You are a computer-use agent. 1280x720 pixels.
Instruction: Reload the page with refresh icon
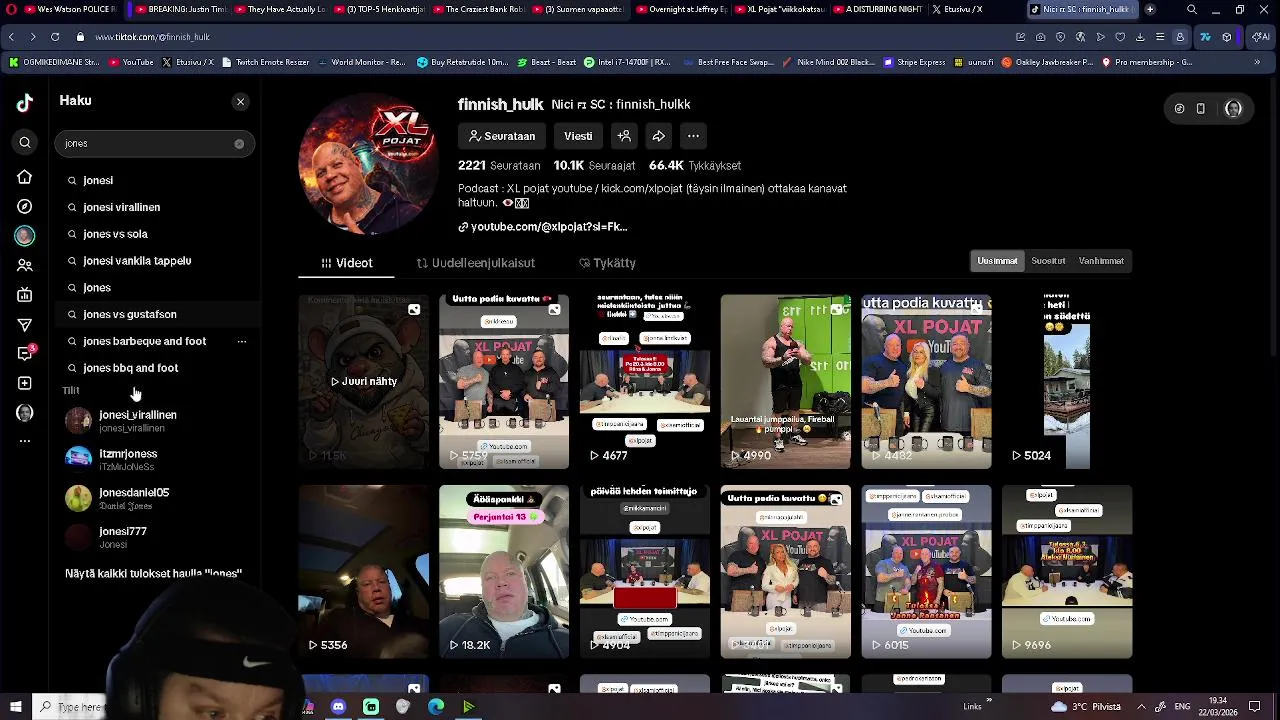point(55,37)
